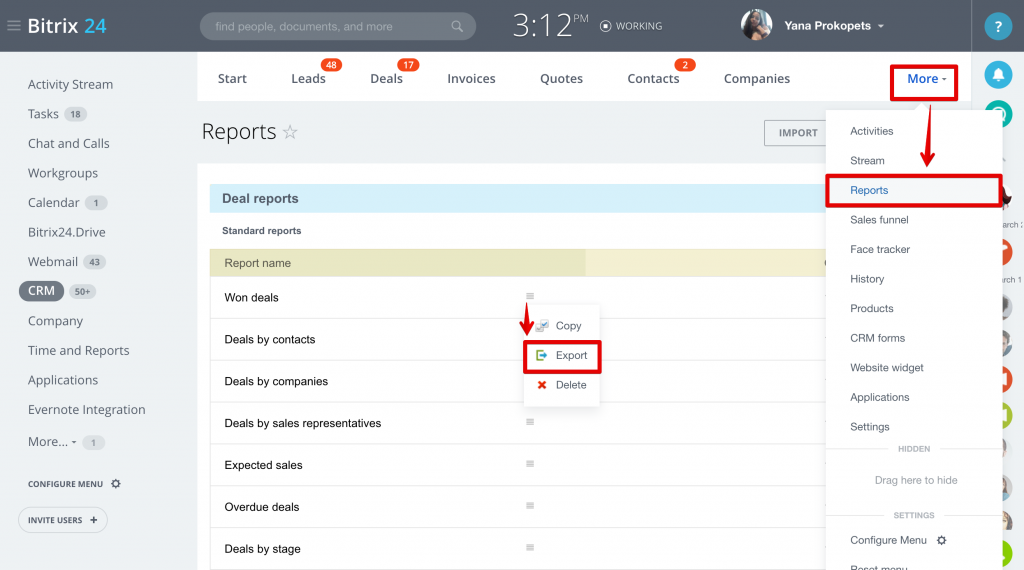Select Stream in the More menu
The width and height of the screenshot is (1024, 570).
coord(867,161)
